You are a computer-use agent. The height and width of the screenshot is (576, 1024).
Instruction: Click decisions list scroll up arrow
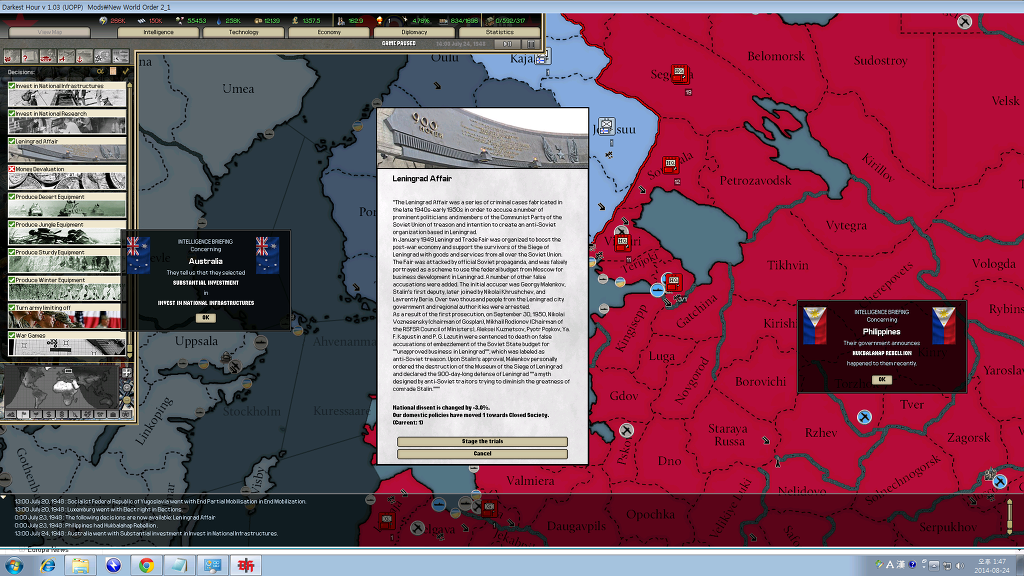(x=129, y=85)
